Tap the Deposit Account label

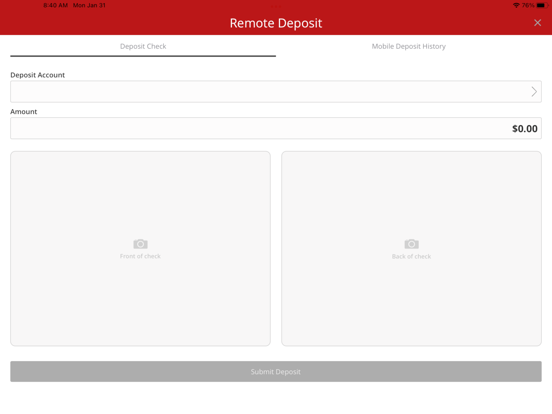pos(37,75)
